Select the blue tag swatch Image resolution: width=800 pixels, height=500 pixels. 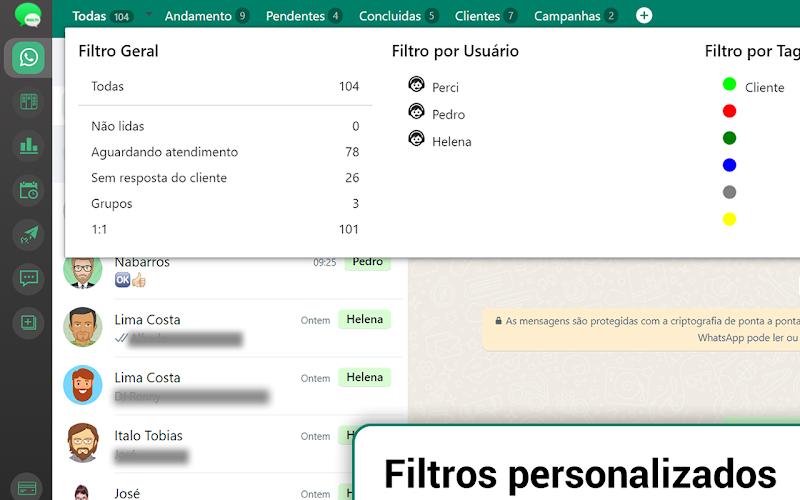click(730, 165)
